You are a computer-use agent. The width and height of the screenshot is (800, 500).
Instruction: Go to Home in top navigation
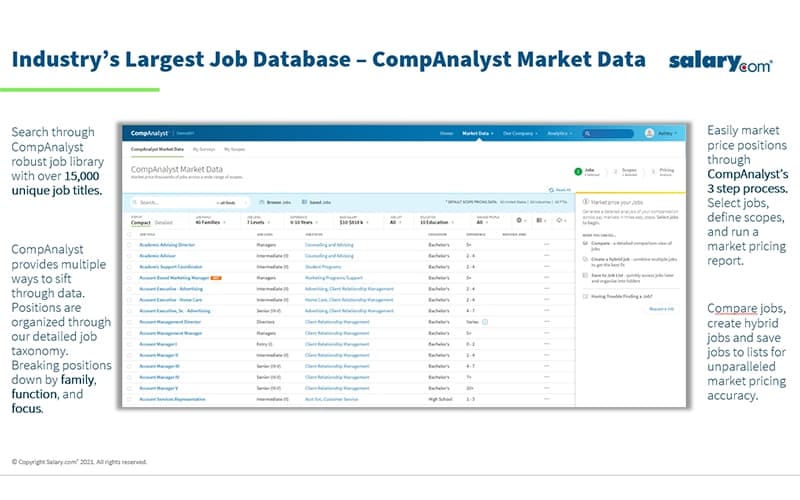coord(446,133)
